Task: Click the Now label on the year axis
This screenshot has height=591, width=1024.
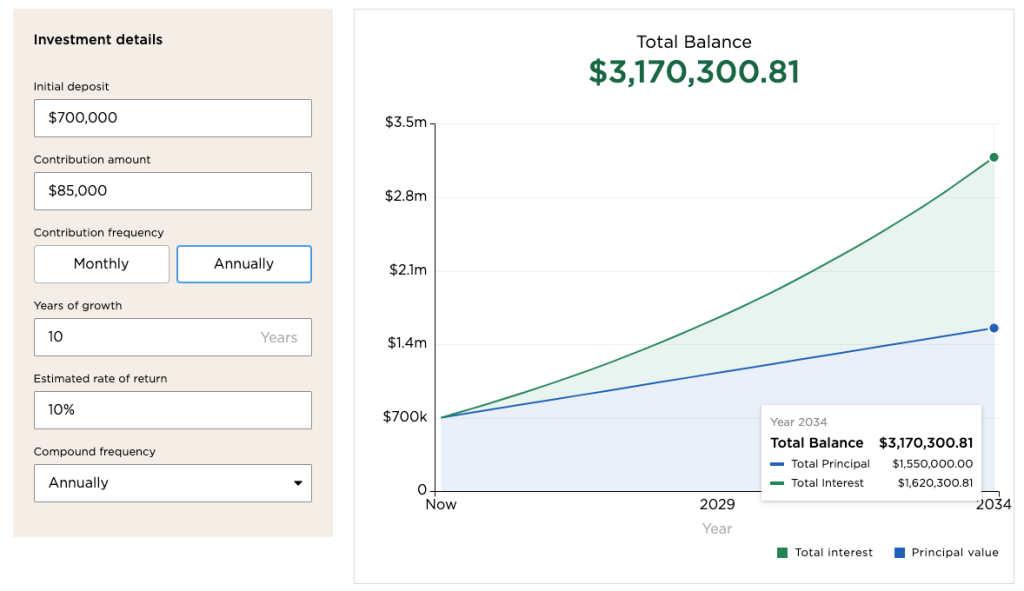Action: tap(441, 505)
